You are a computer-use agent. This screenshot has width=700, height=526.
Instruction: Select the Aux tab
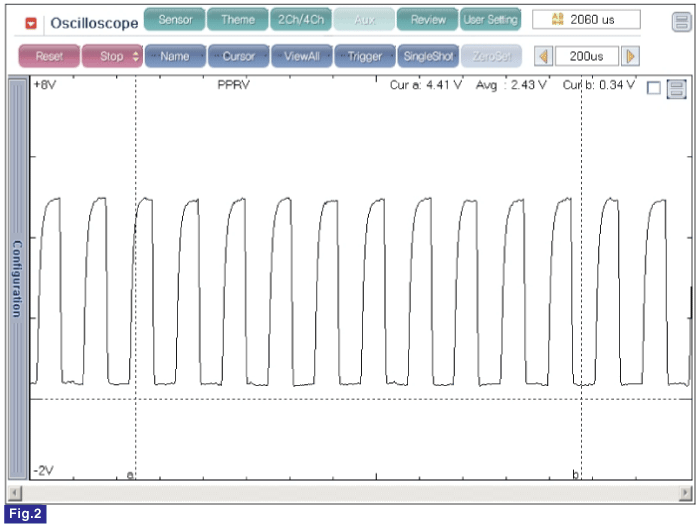pos(364,20)
